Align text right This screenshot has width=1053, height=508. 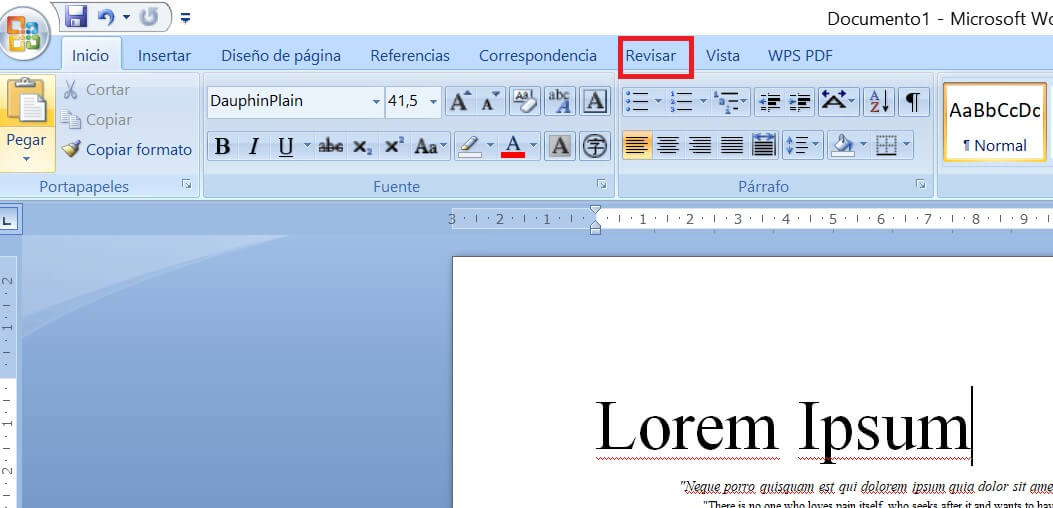pos(700,144)
